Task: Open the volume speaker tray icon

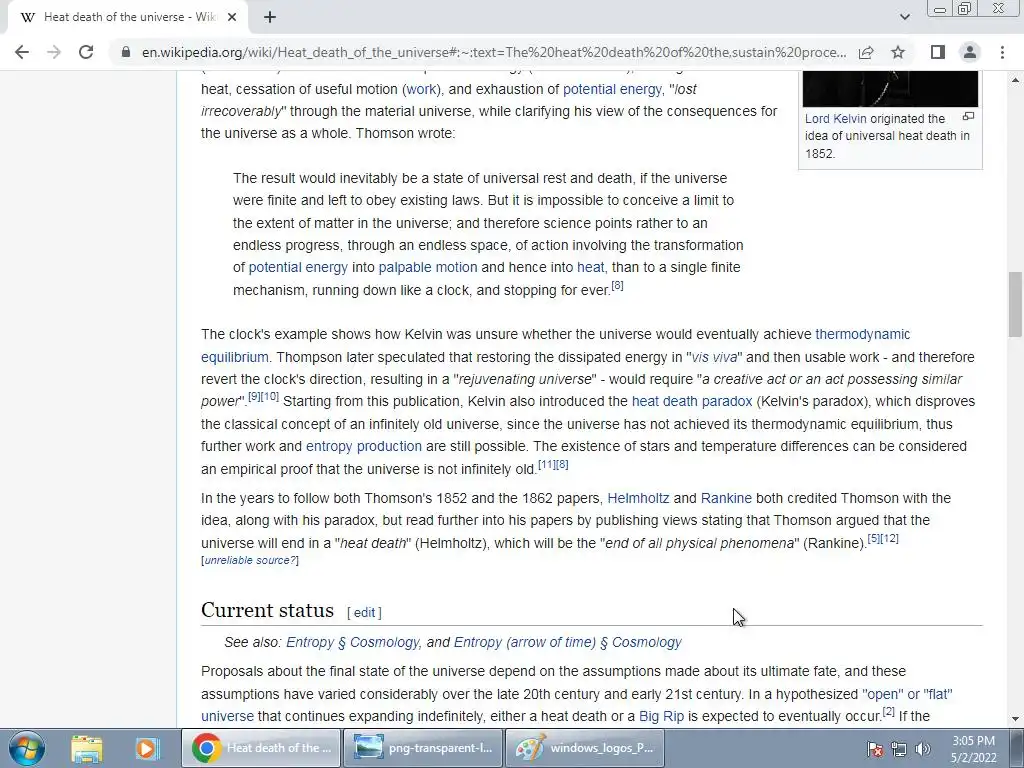Action: pos(923,749)
